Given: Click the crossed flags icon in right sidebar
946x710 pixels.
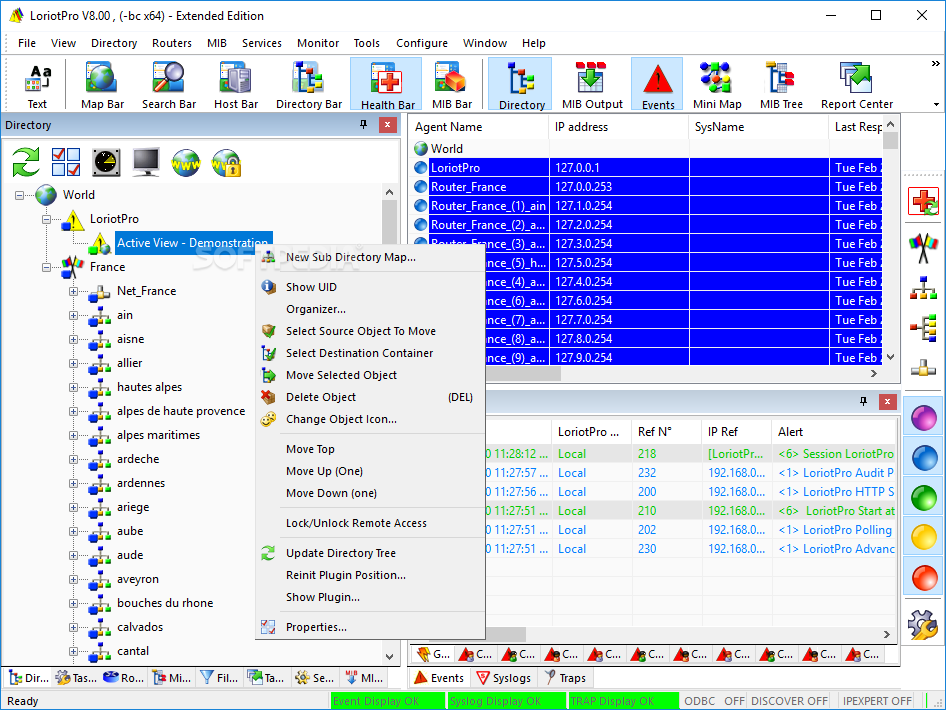Looking at the screenshot, I should tap(923, 248).
